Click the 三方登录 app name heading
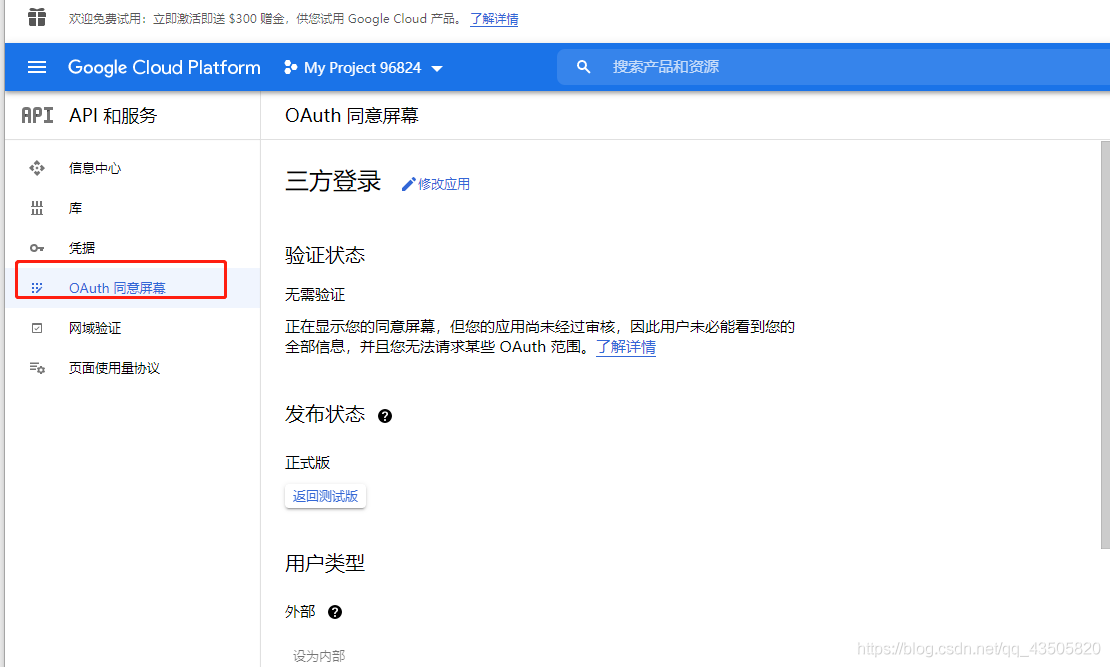 333,181
